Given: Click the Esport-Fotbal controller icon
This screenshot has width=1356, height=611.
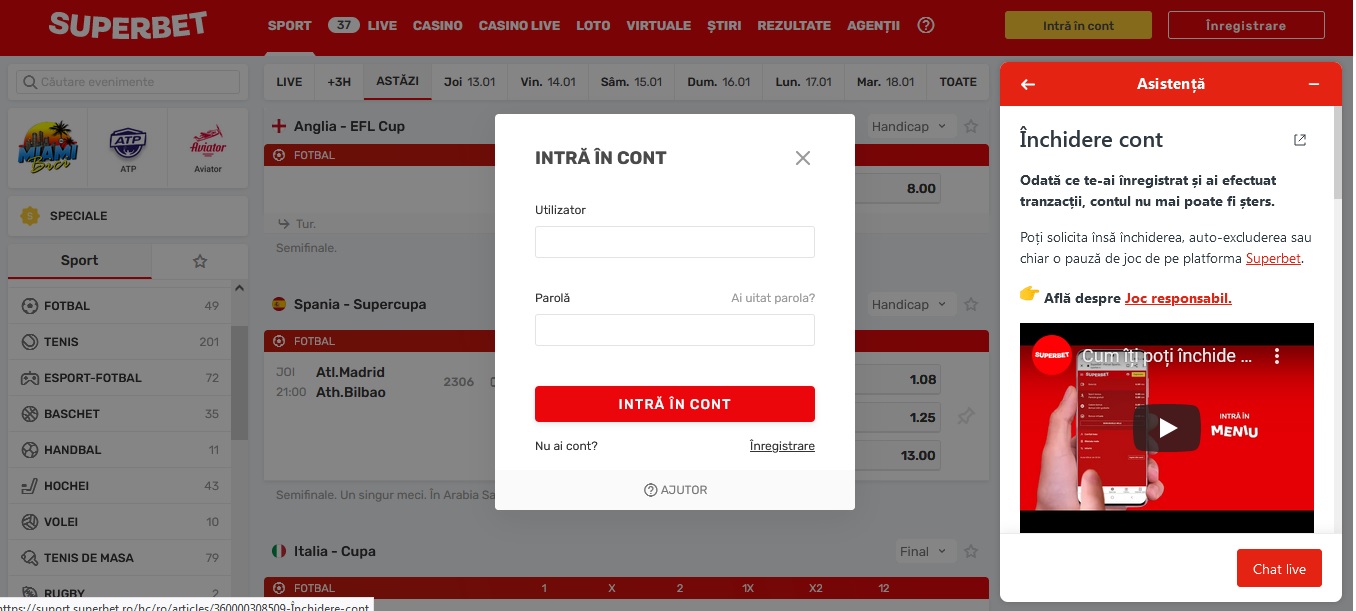Looking at the screenshot, I should pos(28,378).
